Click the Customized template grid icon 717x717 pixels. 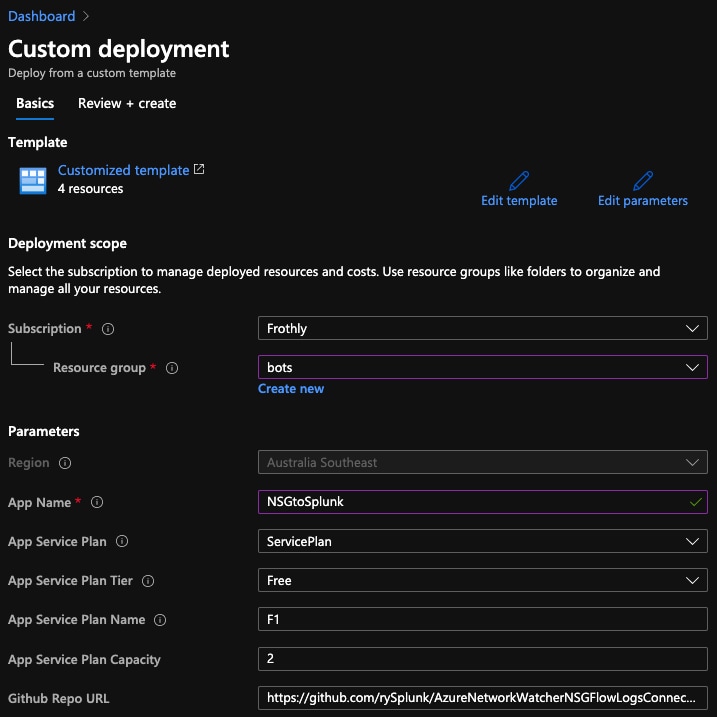(33, 180)
